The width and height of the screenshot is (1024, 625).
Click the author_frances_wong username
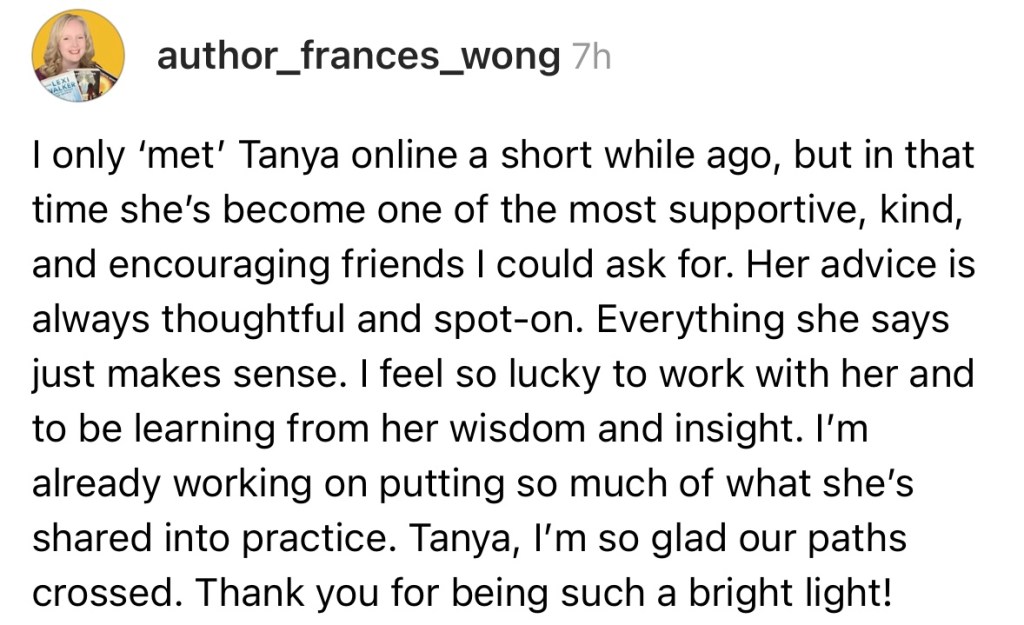[358, 57]
